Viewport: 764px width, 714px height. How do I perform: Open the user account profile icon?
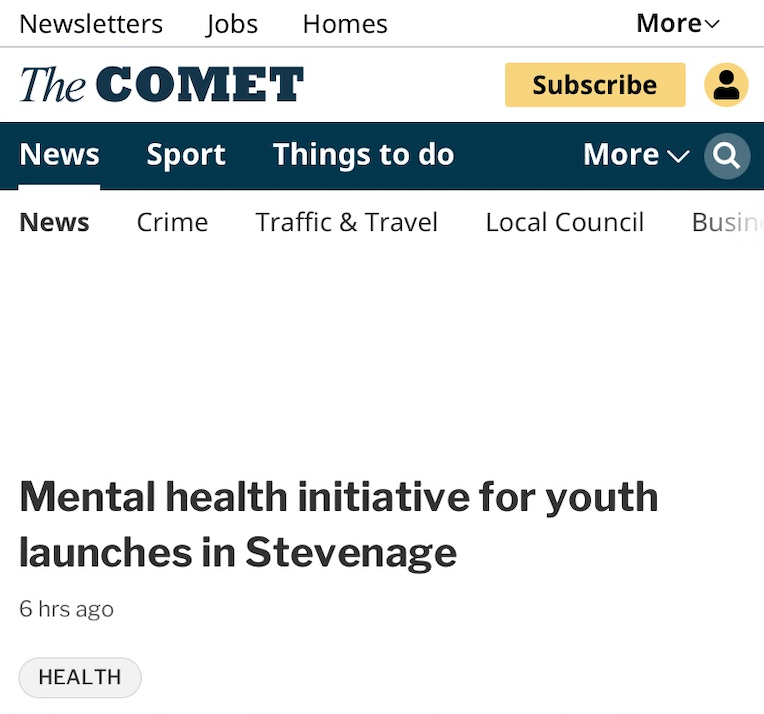[726, 85]
